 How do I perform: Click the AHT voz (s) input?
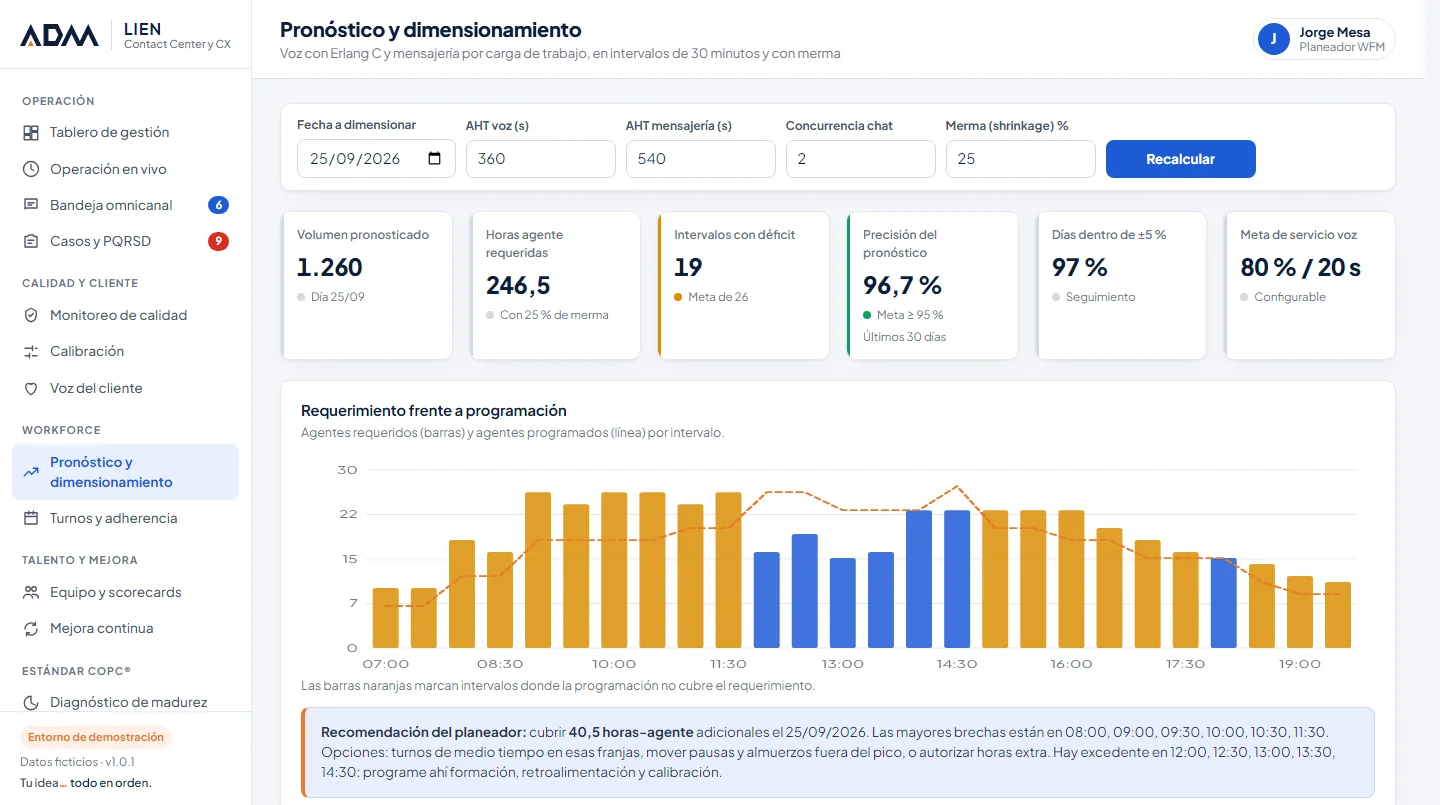click(x=540, y=159)
